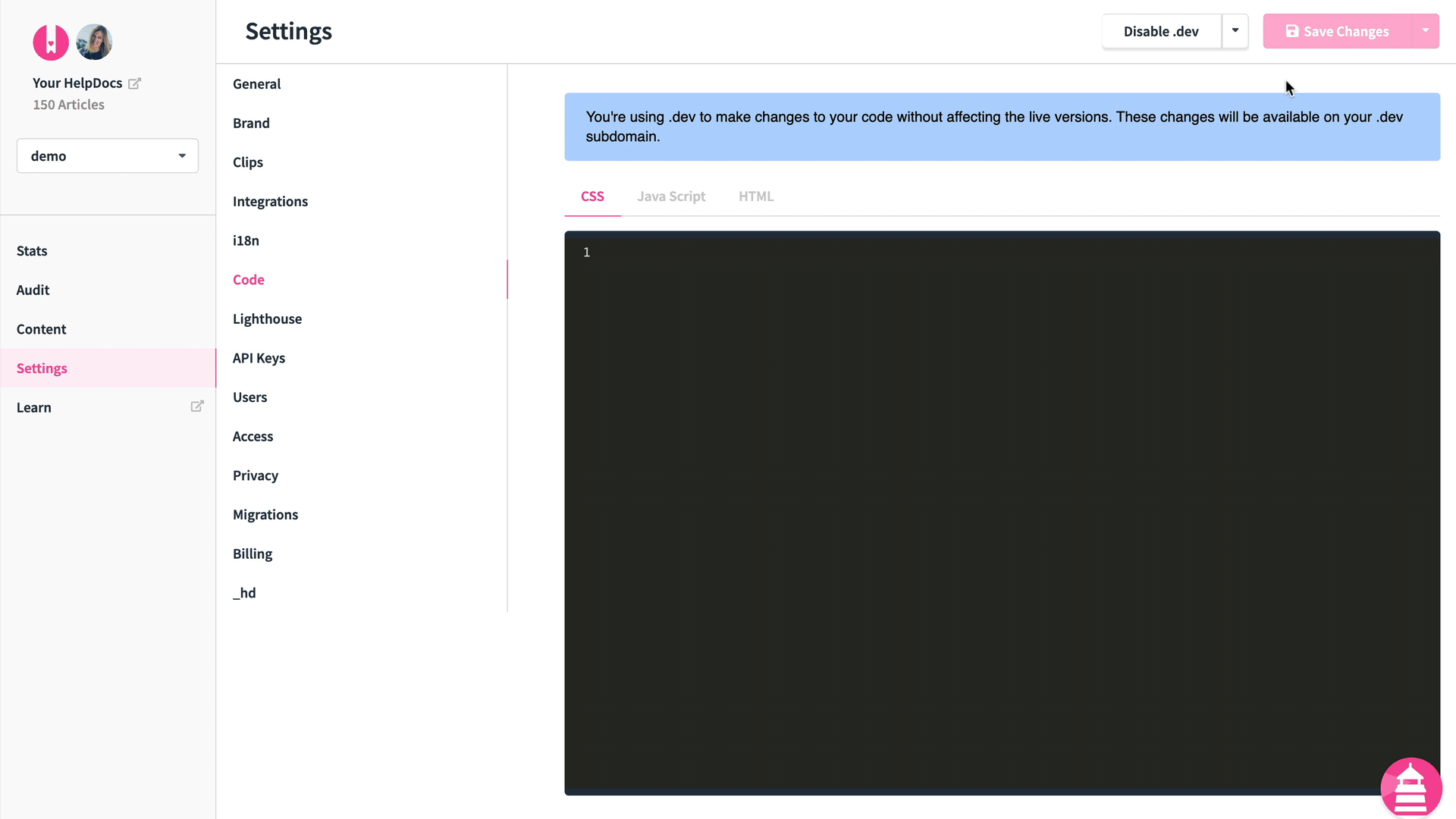Click the external link icon beside Learn
1456x819 pixels.
coord(197,406)
